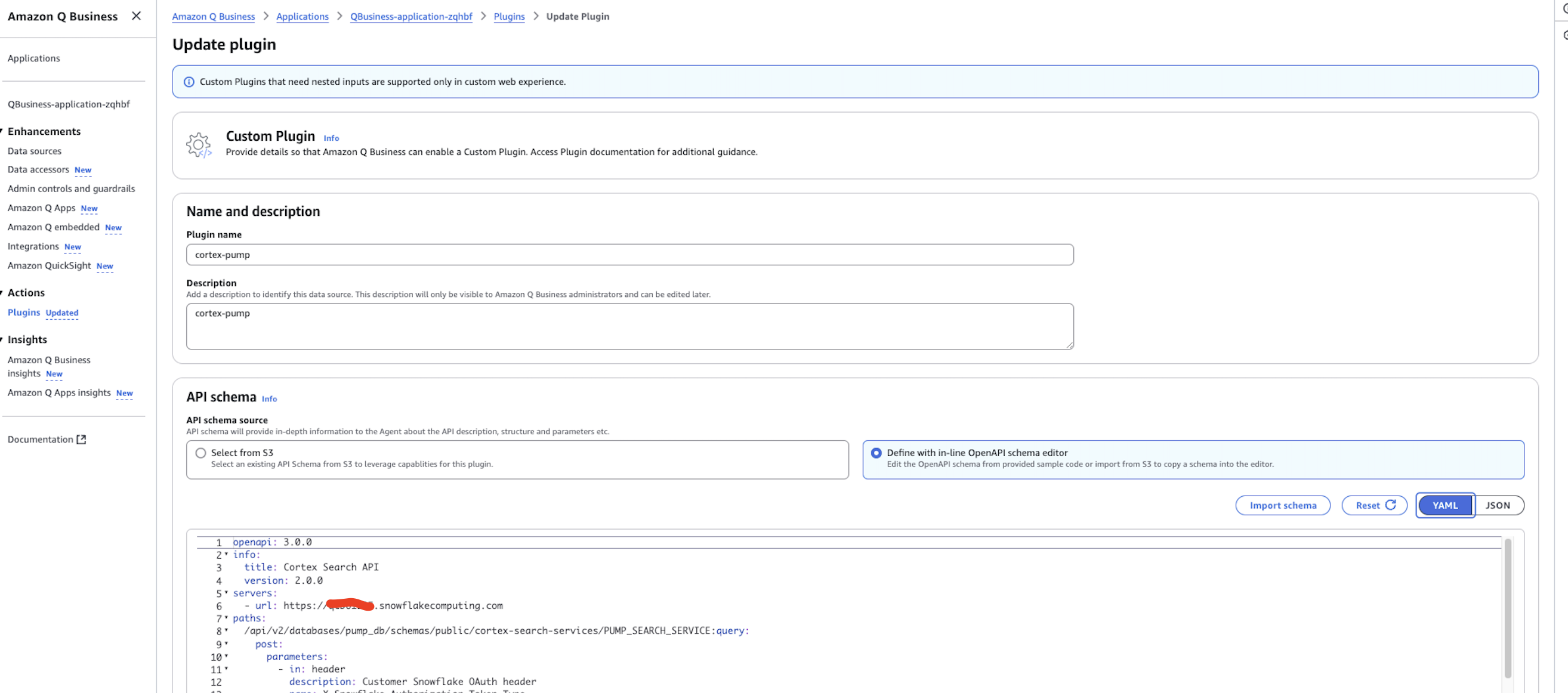Image resolution: width=1568 pixels, height=693 pixels.
Task: Open Data sources in the sidebar
Action: coord(34,151)
